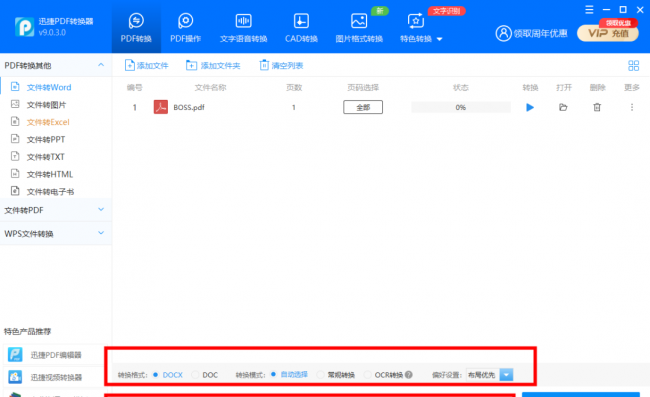Switch to grid view layout icon
Viewport: 650px width, 397px height.
(x=633, y=65)
